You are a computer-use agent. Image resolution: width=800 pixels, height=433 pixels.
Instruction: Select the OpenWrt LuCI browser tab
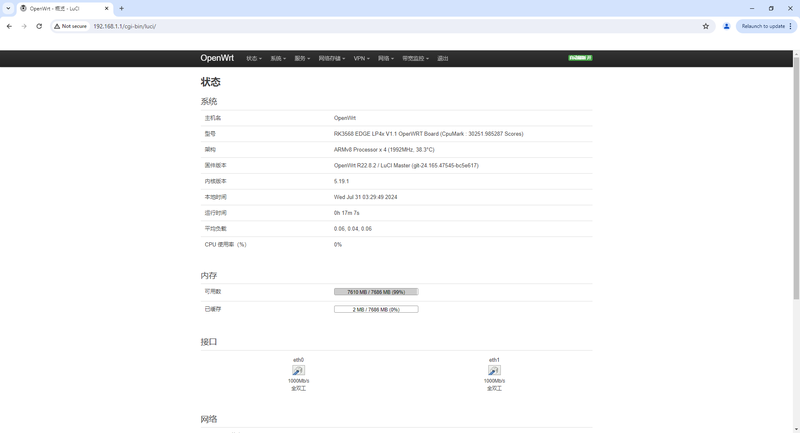click(x=65, y=9)
